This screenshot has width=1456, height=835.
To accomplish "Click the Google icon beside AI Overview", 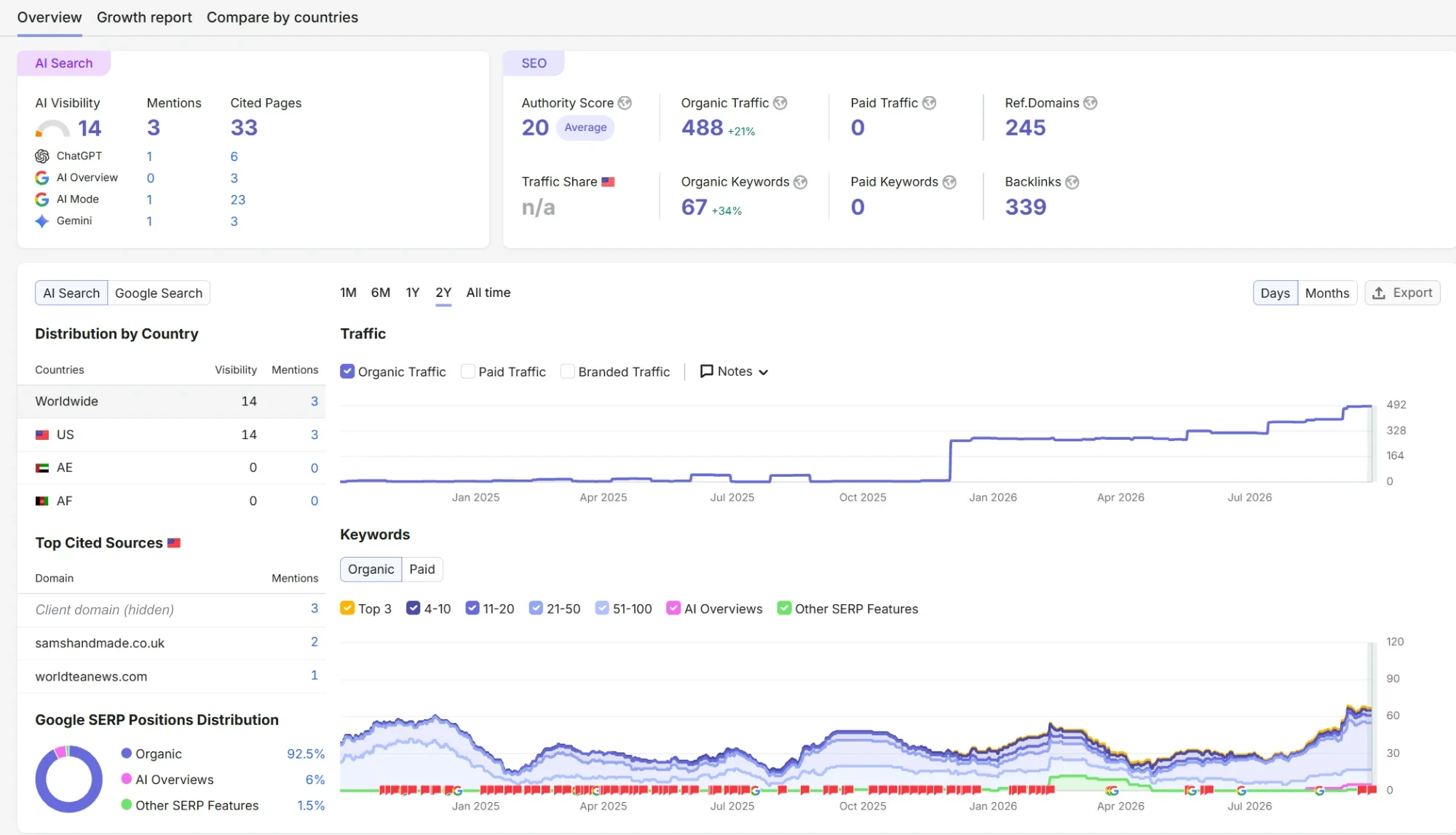I will (x=42, y=178).
